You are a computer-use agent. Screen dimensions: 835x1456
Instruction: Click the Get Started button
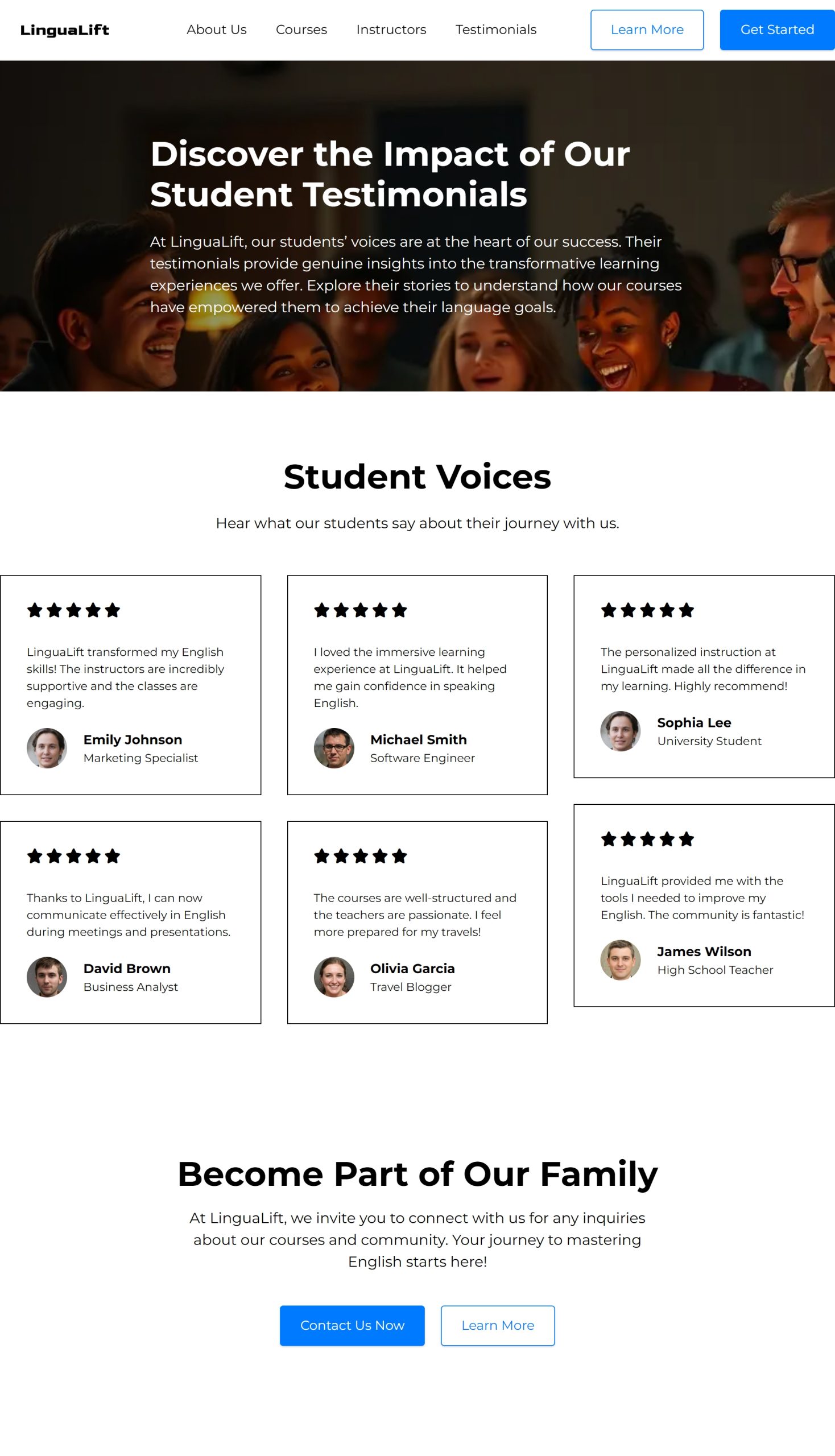point(777,30)
